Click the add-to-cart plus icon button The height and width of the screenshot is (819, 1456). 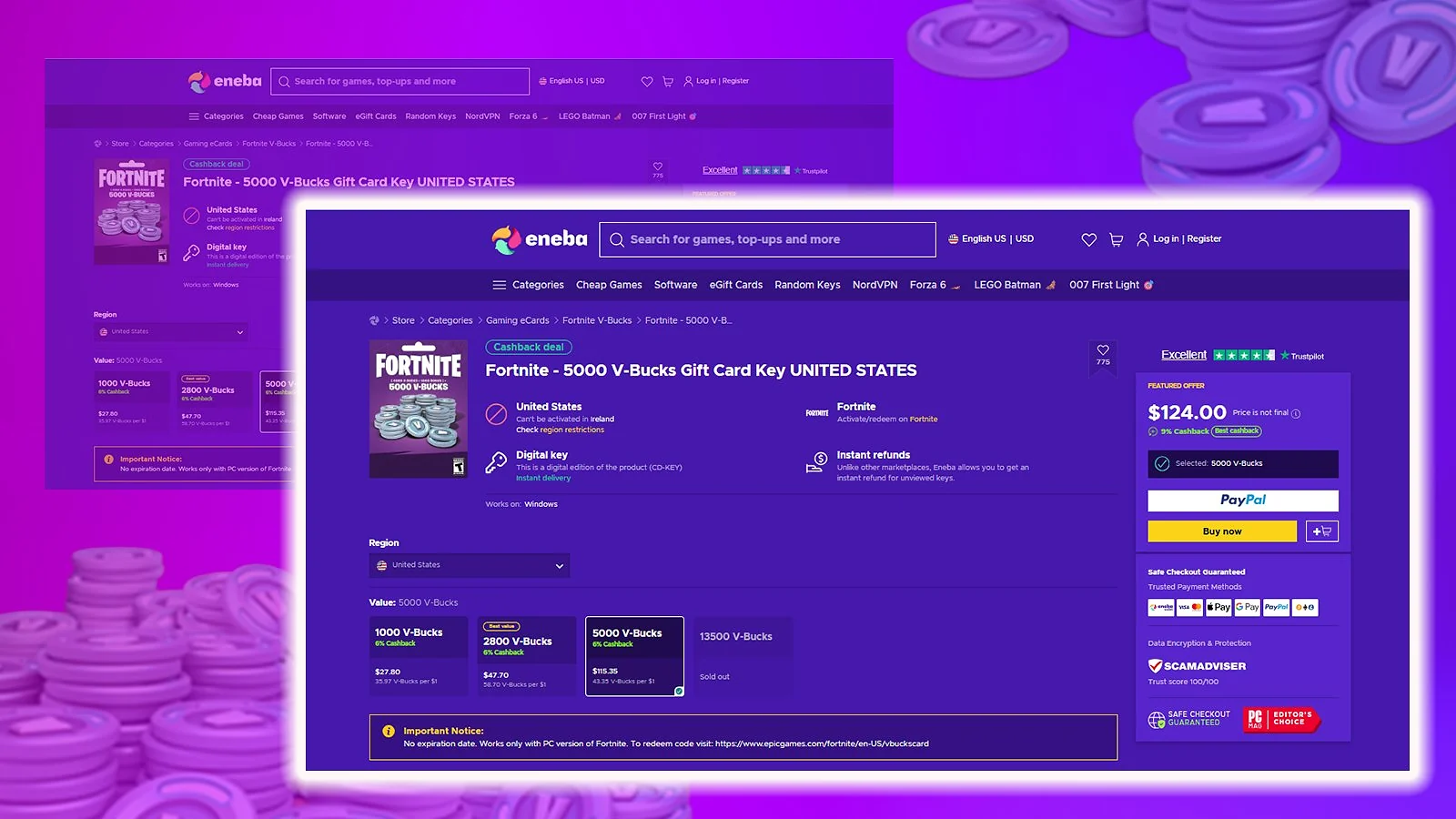(x=1321, y=531)
